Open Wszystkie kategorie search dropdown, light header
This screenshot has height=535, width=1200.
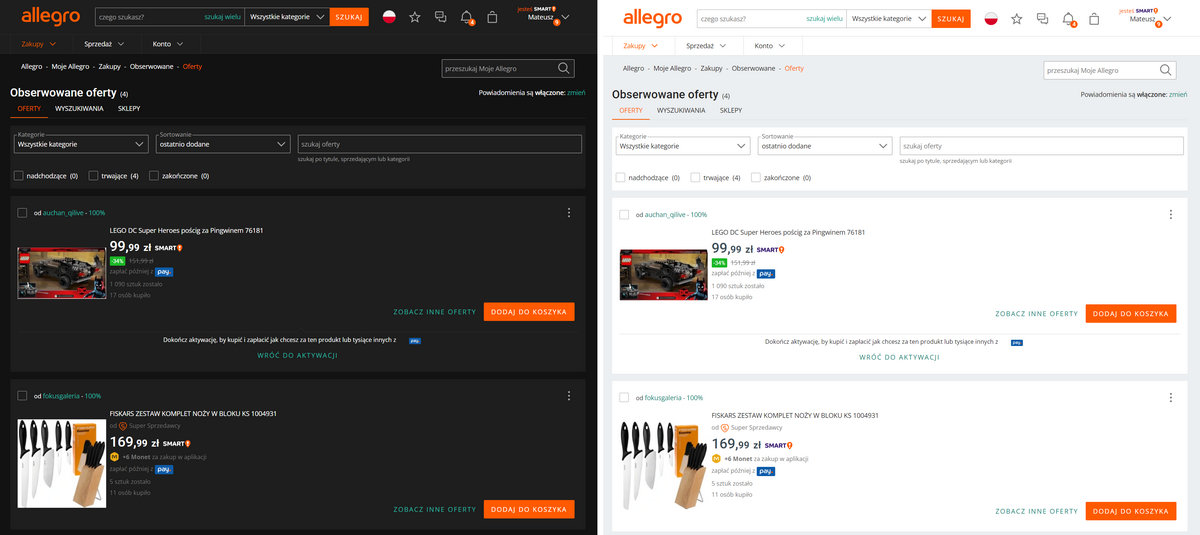890,18
